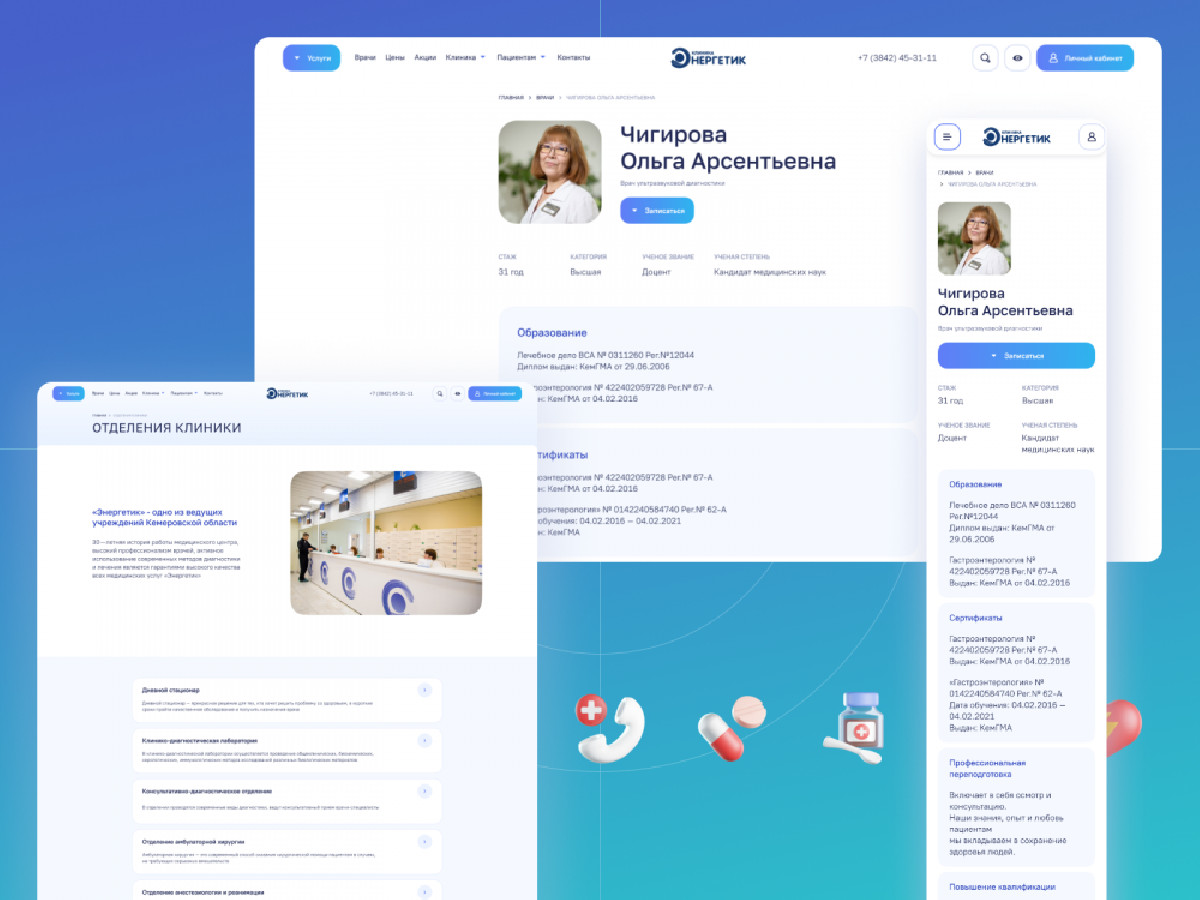Open Цены in doctor page menu
Screen dimensions: 1200x900
(395, 58)
